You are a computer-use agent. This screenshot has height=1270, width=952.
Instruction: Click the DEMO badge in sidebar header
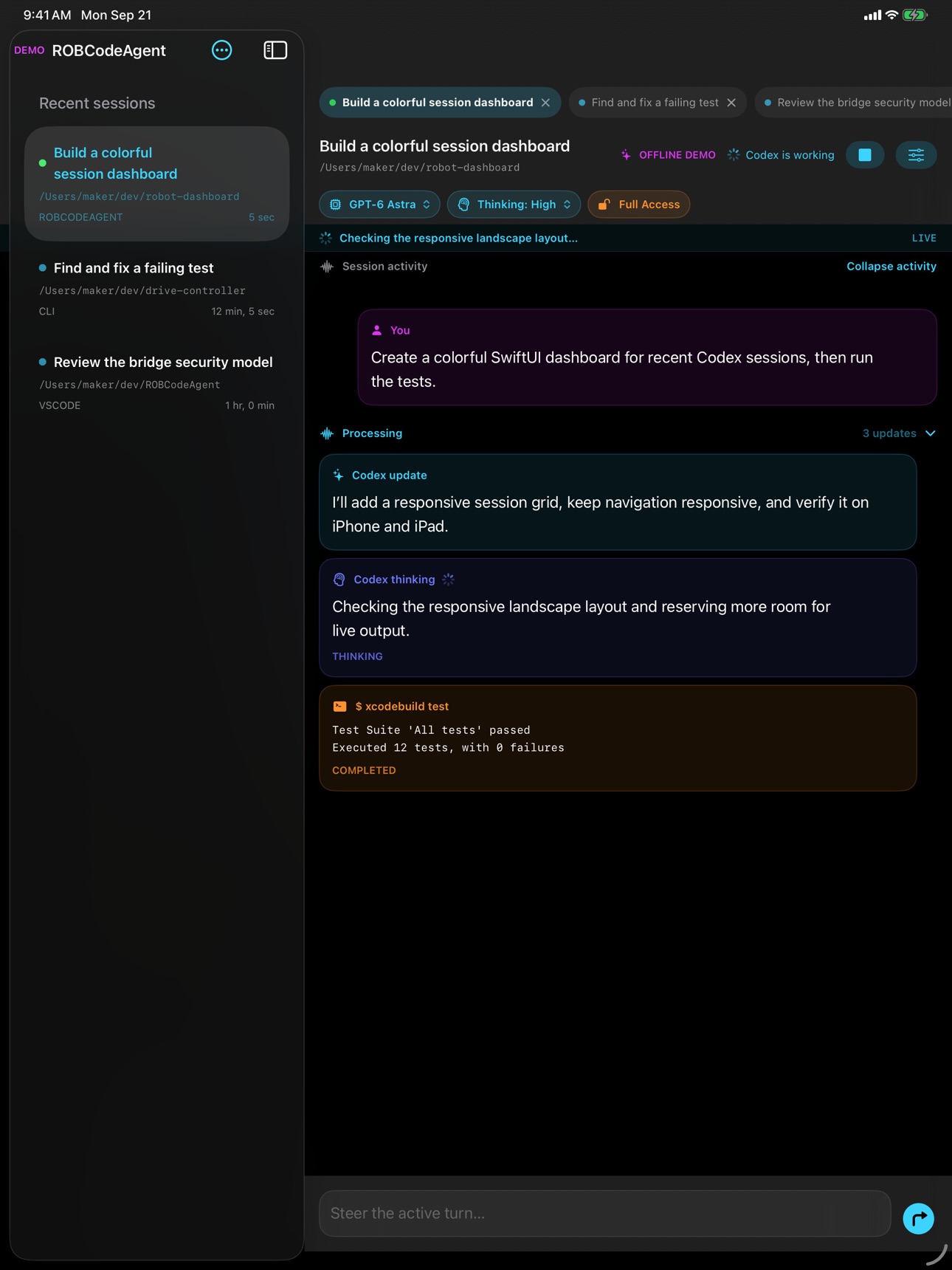tap(30, 50)
